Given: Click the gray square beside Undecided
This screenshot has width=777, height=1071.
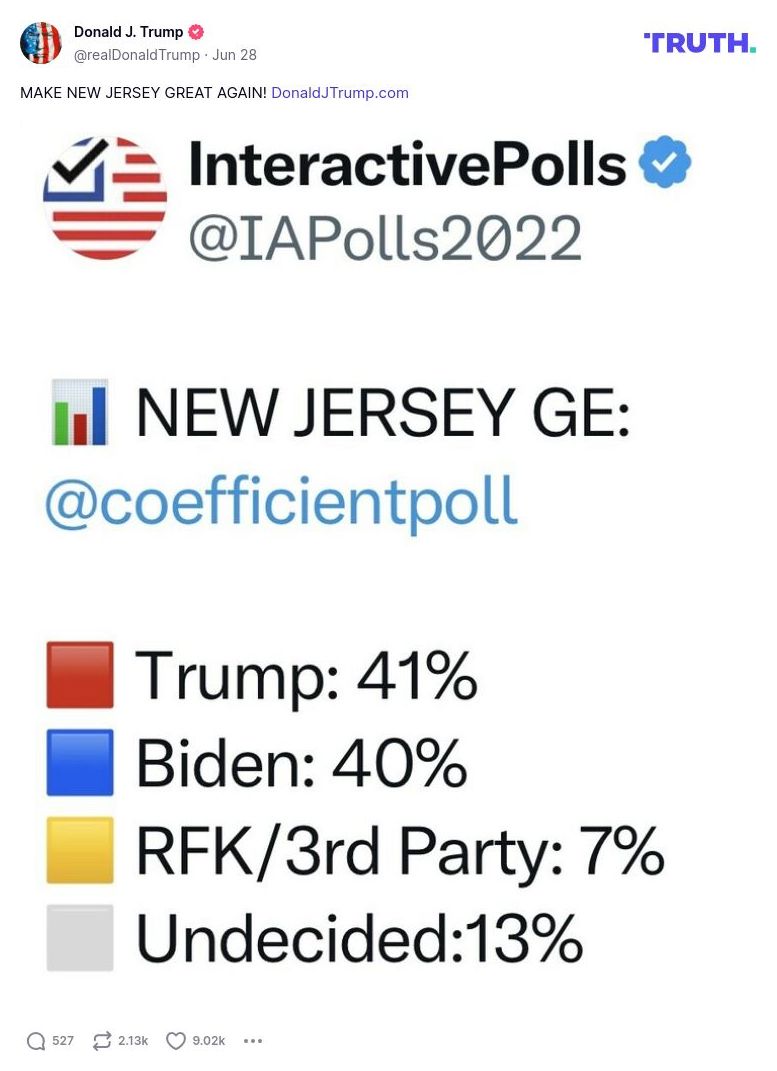Looking at the screenshot, I should pos(80,937).
